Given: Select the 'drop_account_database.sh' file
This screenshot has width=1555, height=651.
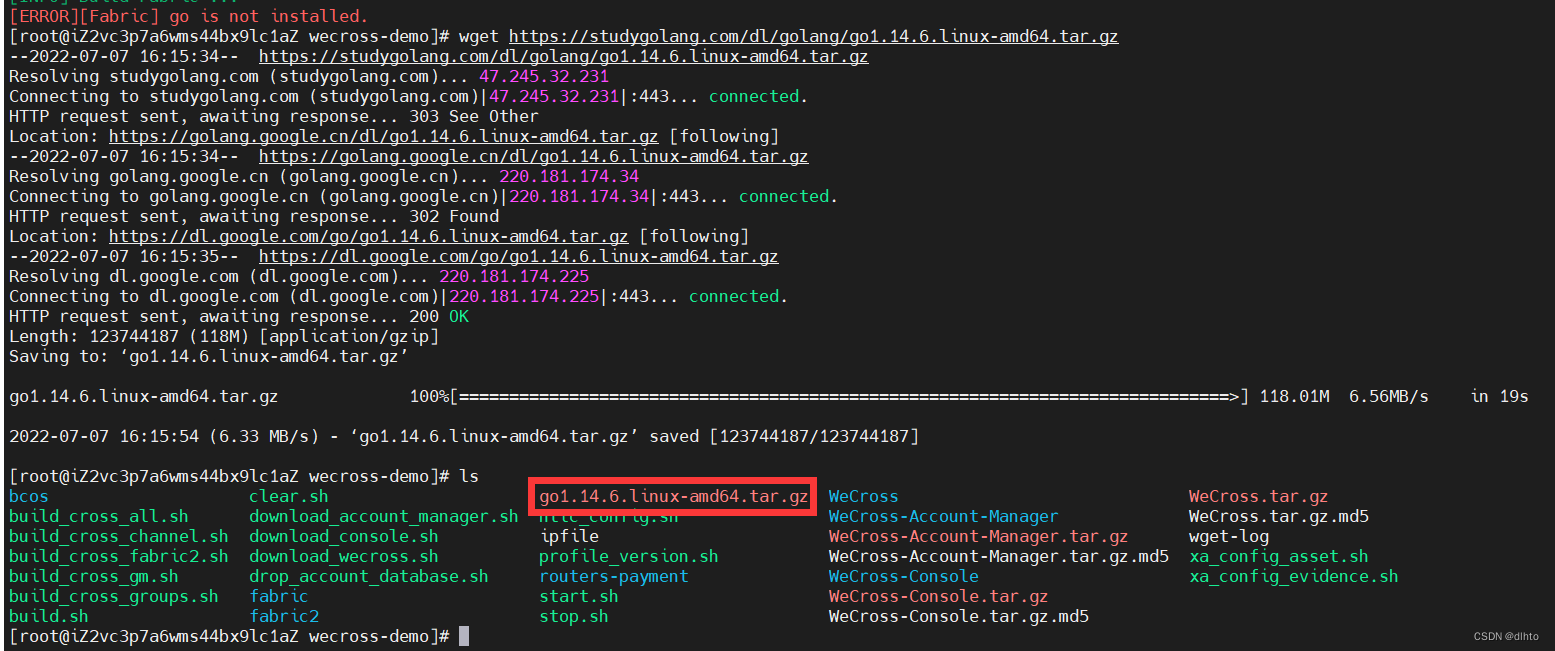Looking at the screenshot, I should pyautogui.click(x=369, y=577).
